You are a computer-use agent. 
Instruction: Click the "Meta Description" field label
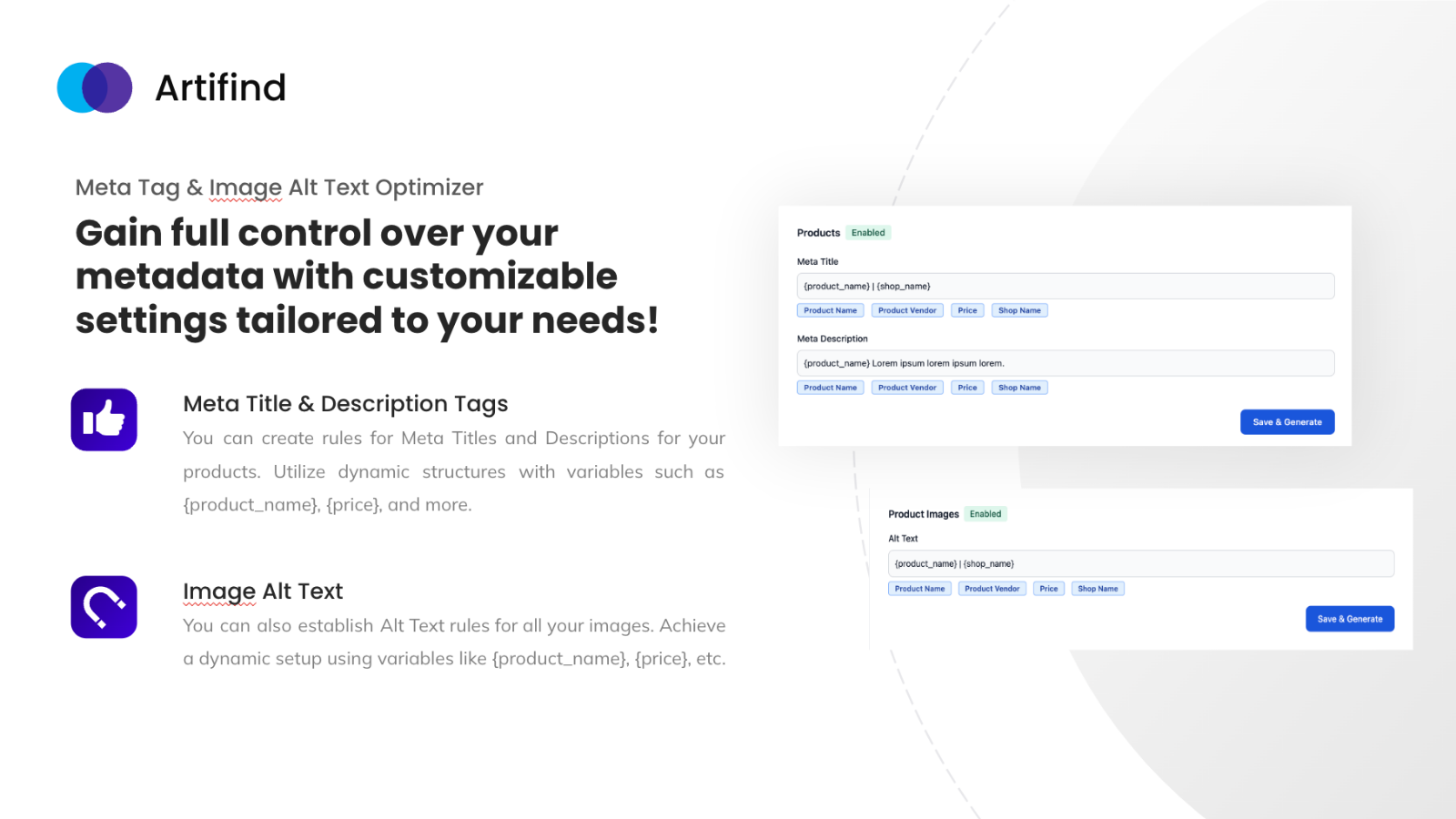[x=833, y=339]
